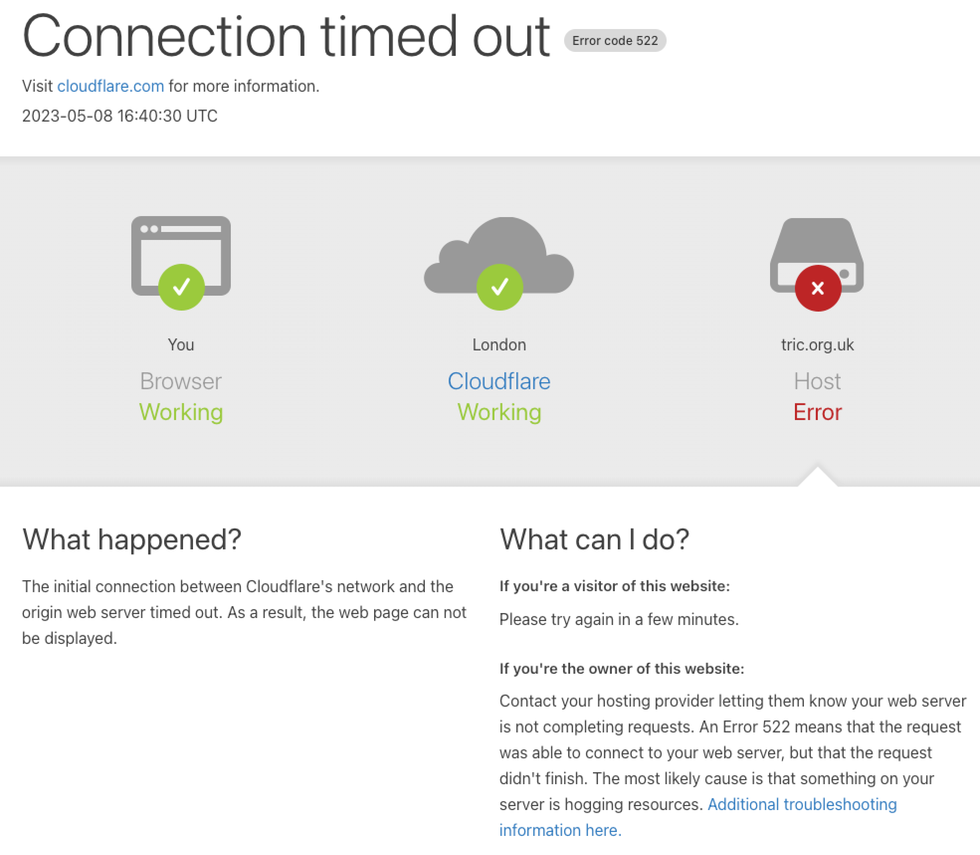The image size is (980, 855).
Task: Click the tric.org.uk host name
Action: [x=817, y=345]
